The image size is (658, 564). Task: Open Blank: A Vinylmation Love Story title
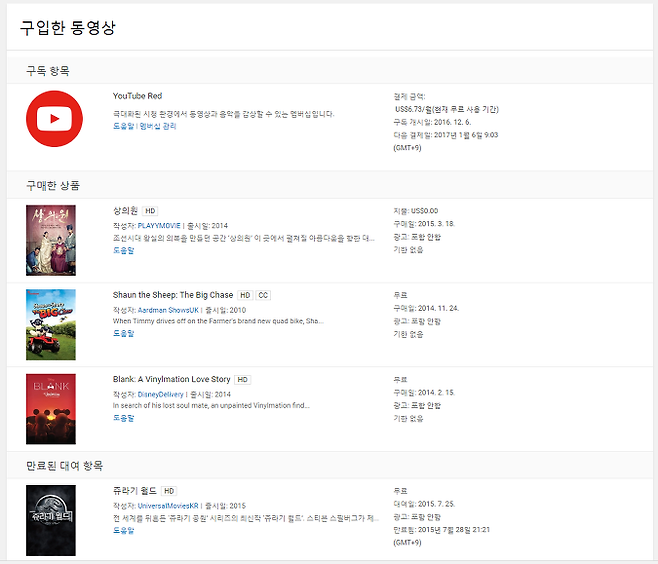coord(171,380)
